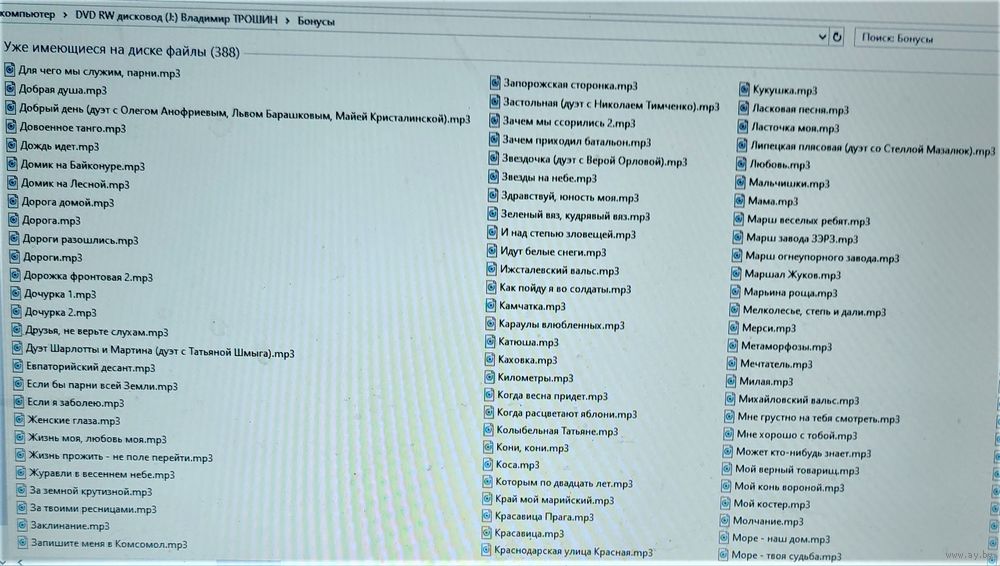Click the icon of Дорога домой.mp3
The image size is (1000, 566).
(13, 201)
